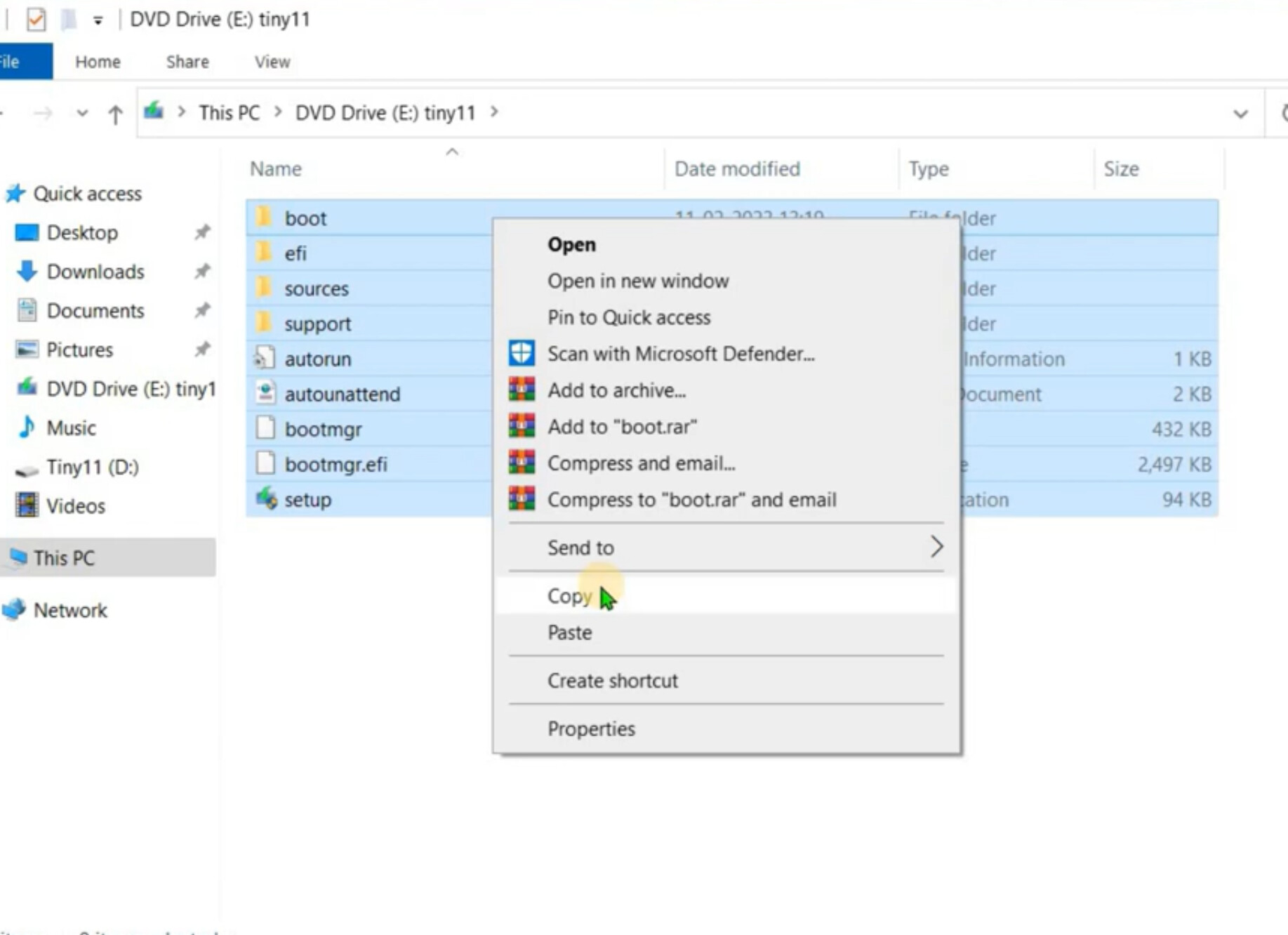The width and height of the screenshot is (1288, 935).
Task: Unpin Downloads pushpin icon
Action: click(x=202, y=271)
